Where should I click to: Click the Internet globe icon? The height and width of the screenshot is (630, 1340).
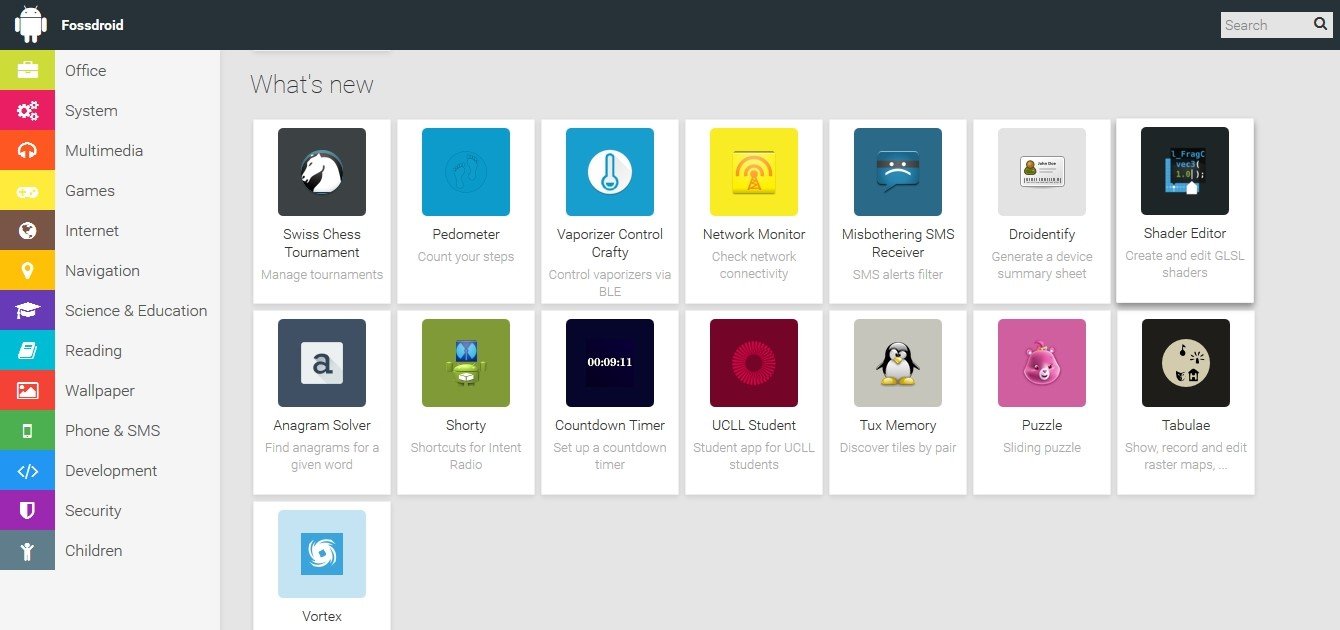[27, 230]
